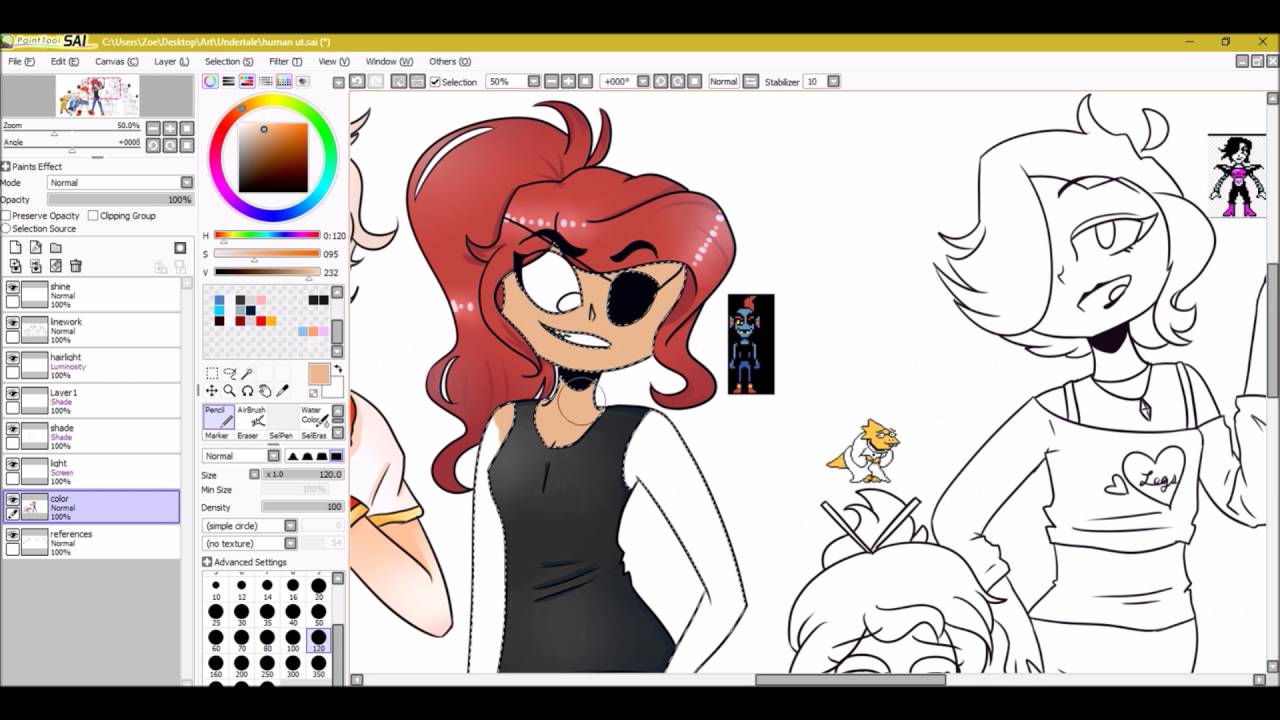Create a new linework layer
This screenshot has height=720, width=1280.
coord(35,248)
